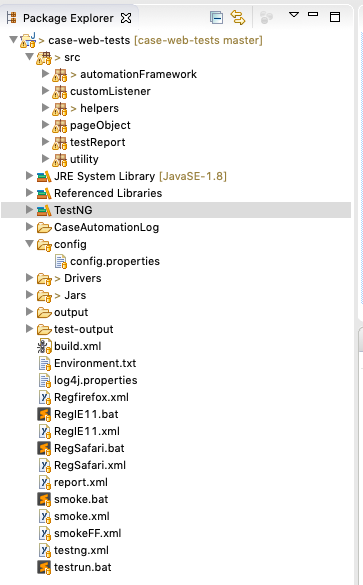The width and height of the screenshot is (363, 585).
Task: Expand the Referenced Libraries node
Action: 29,193
